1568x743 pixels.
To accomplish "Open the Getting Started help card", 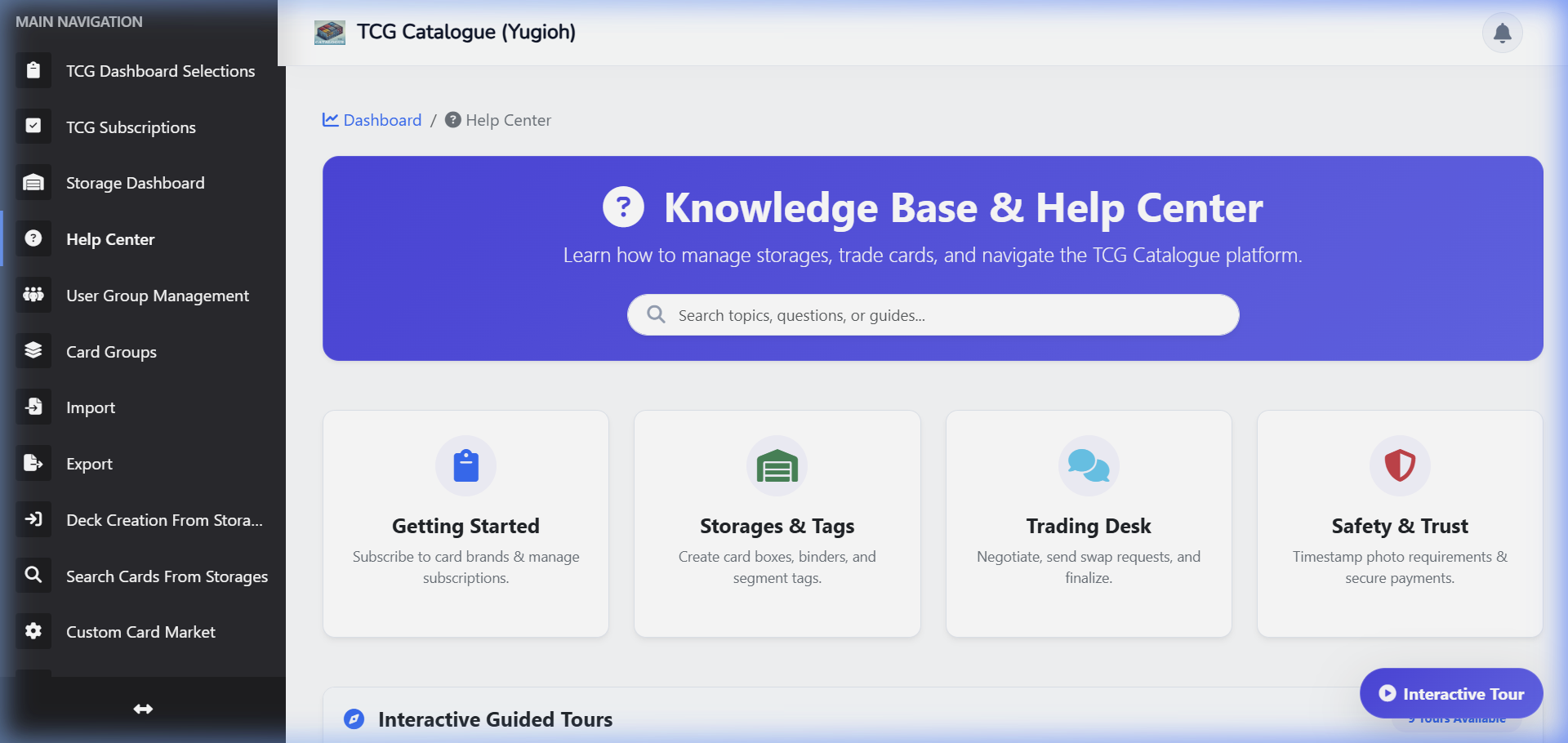I will click(x=465, y=523).
